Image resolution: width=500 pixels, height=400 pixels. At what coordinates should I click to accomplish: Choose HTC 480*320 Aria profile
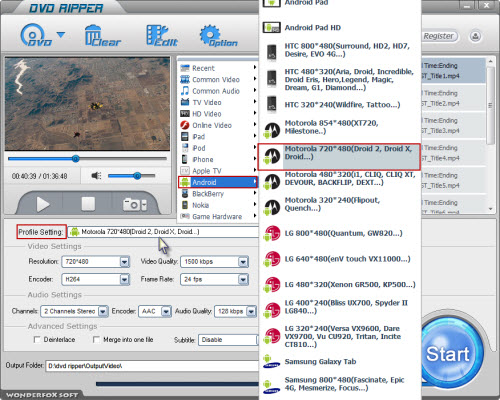pyautogui.click(x=340, y=80)
